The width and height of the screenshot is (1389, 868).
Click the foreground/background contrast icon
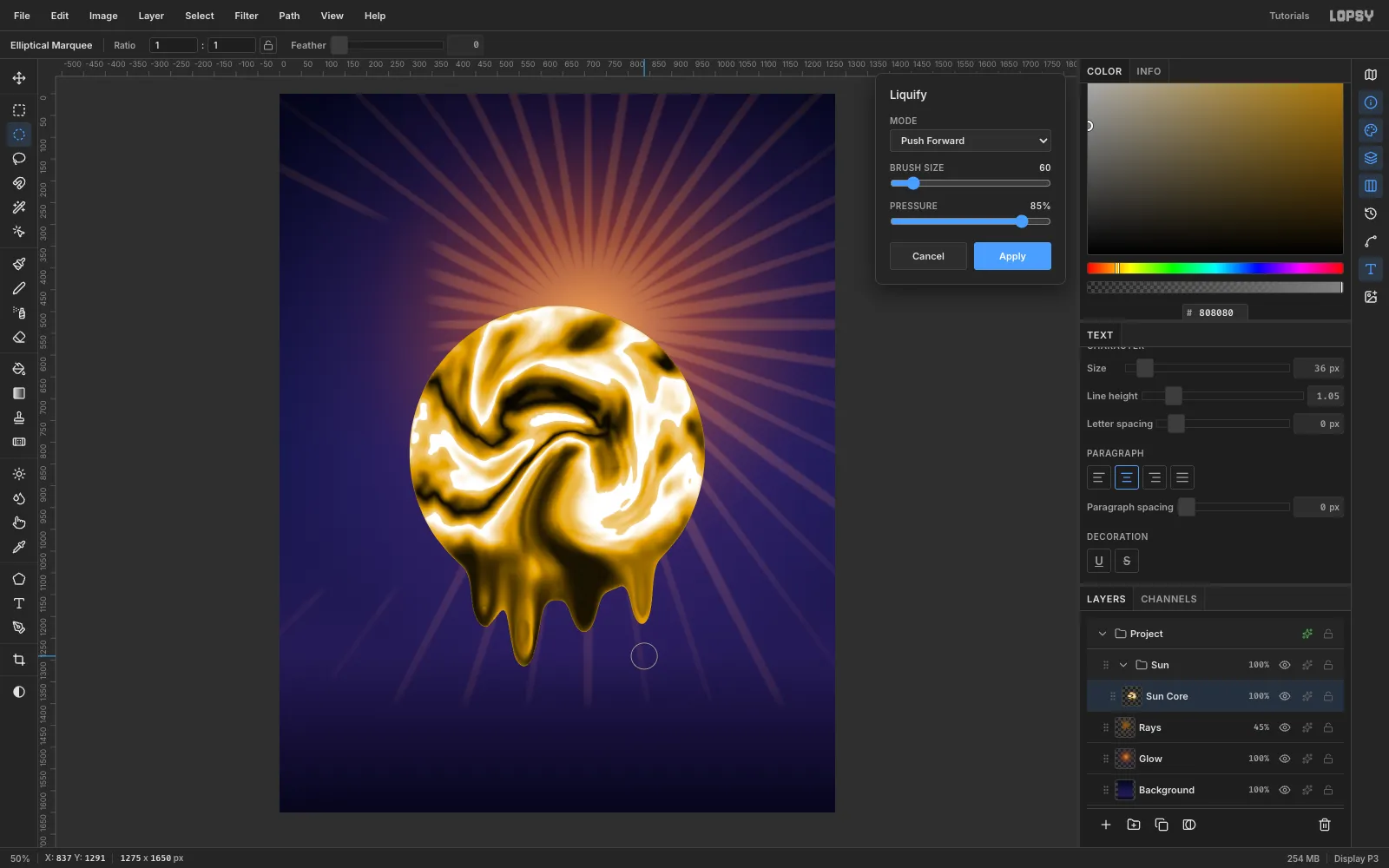pos(19,692)
